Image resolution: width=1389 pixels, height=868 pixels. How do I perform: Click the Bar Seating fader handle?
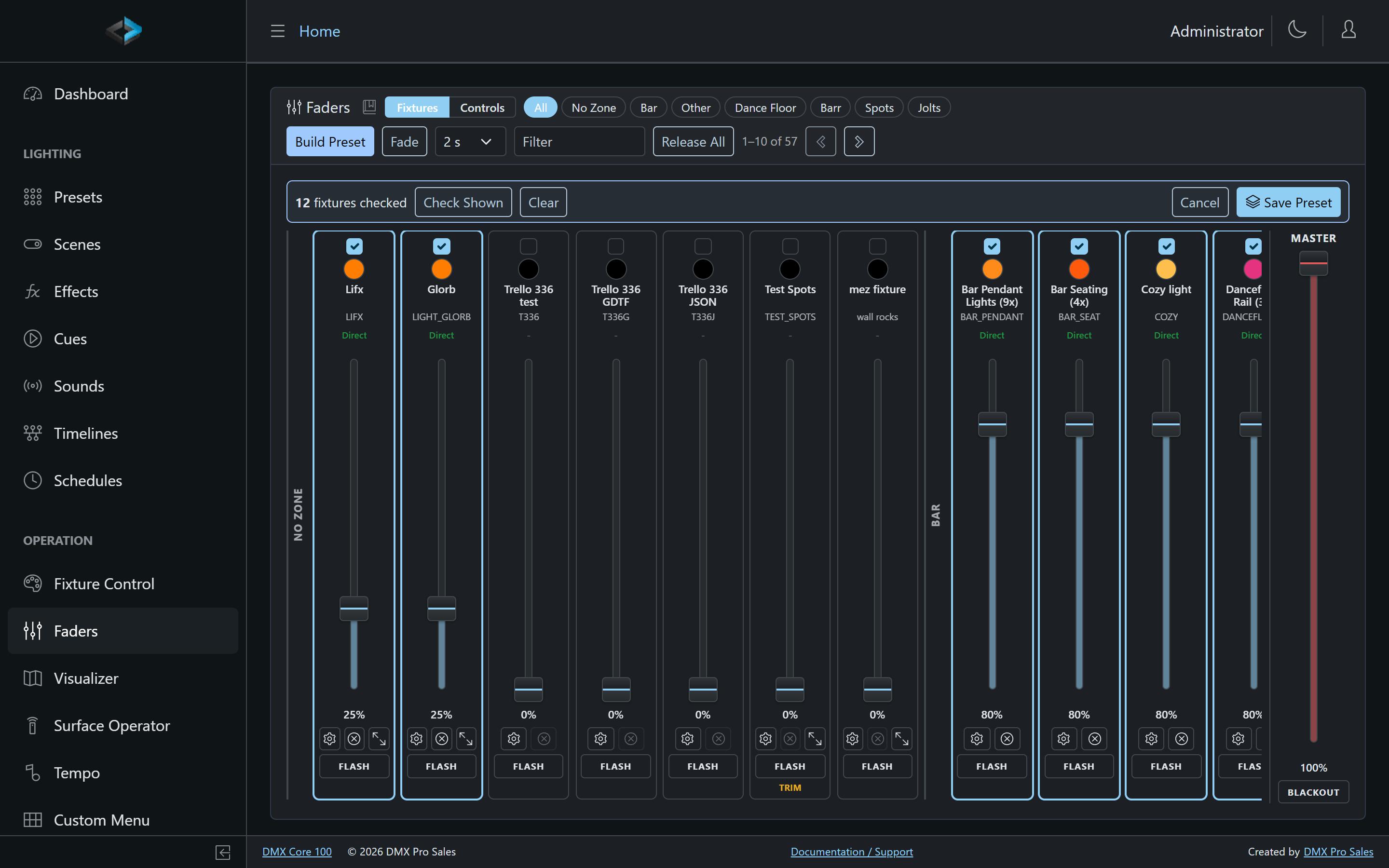click(1079, 424)
